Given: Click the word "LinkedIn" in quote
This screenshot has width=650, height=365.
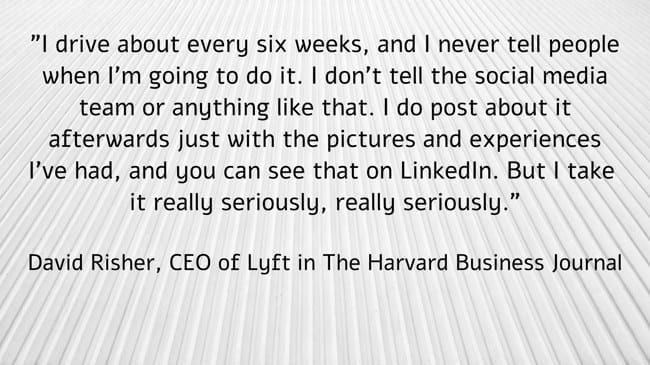Looking at the screenshot, I should click(x=449, y=171).
